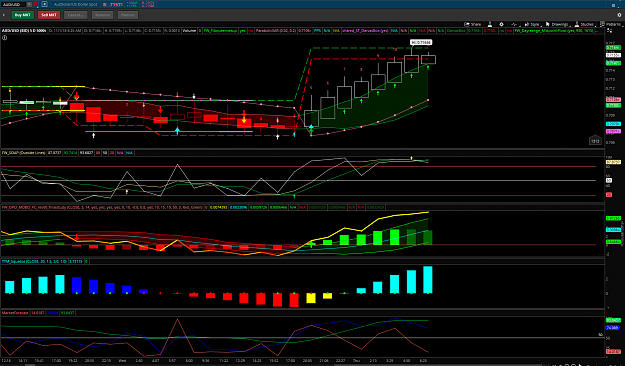Click the MarketForecast study label
The height and width of the screenshot is (366, 625).
coord(15,313)
